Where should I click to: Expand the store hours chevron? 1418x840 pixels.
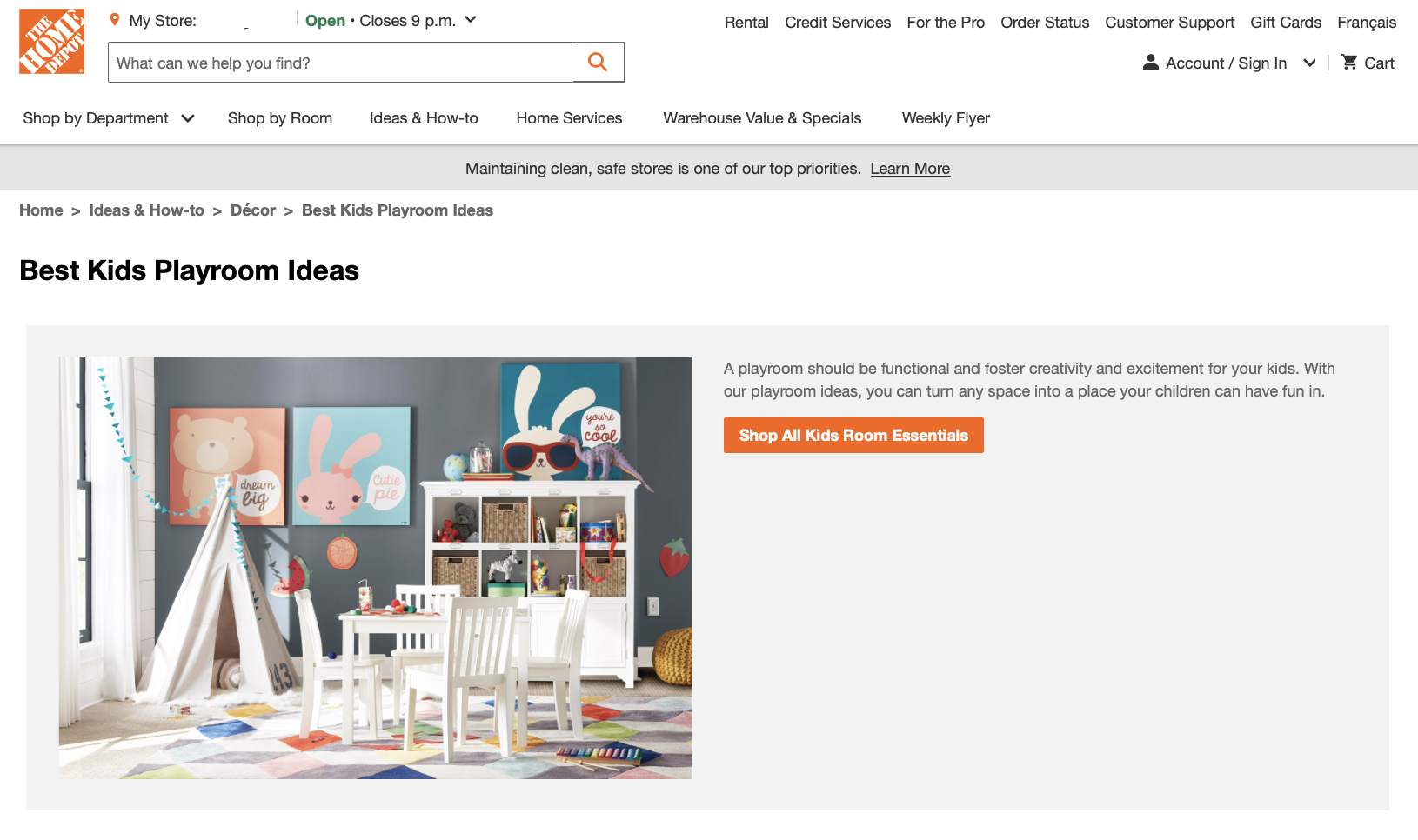click(x=471, y=20)
